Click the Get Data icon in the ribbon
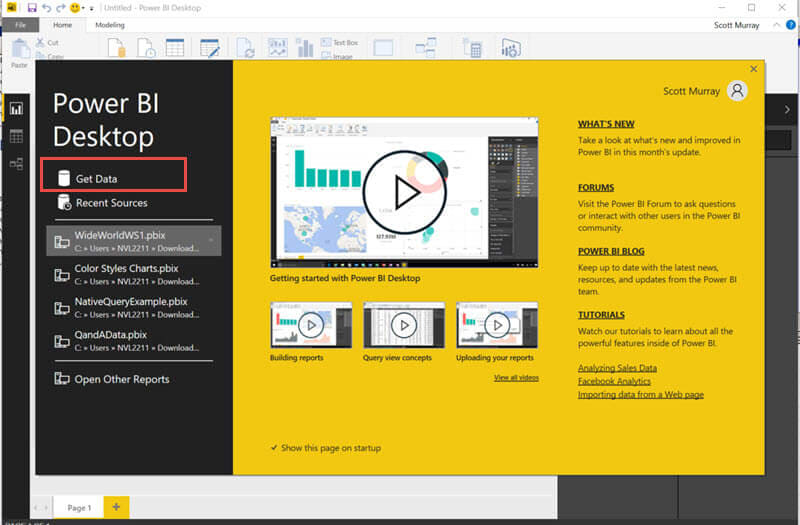Screen dimensions: 800x525 [x=117, y=47]
